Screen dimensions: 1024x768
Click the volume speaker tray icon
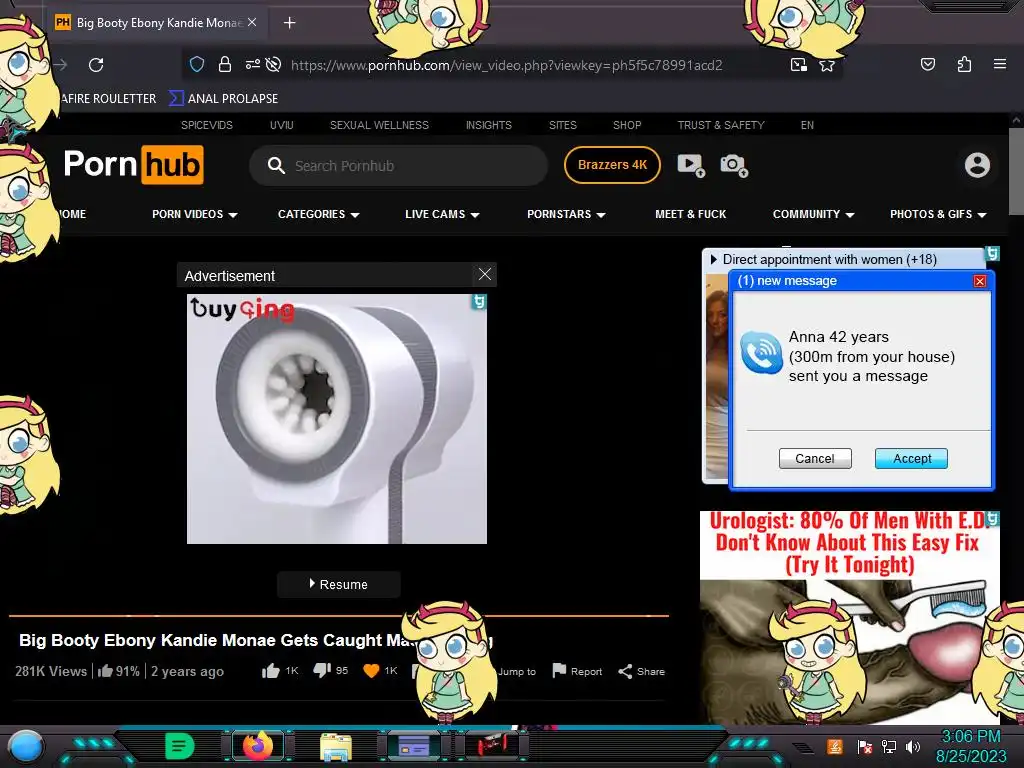pos(912,746)
